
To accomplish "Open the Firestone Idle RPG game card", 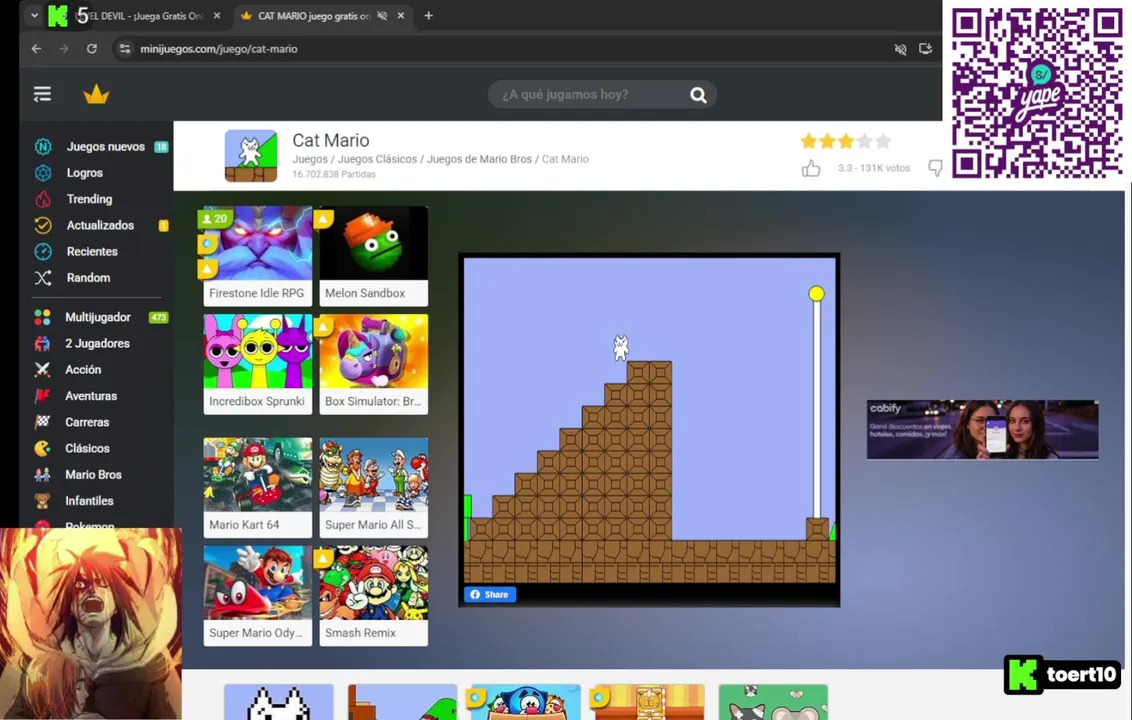I will [x=258, y=256].
